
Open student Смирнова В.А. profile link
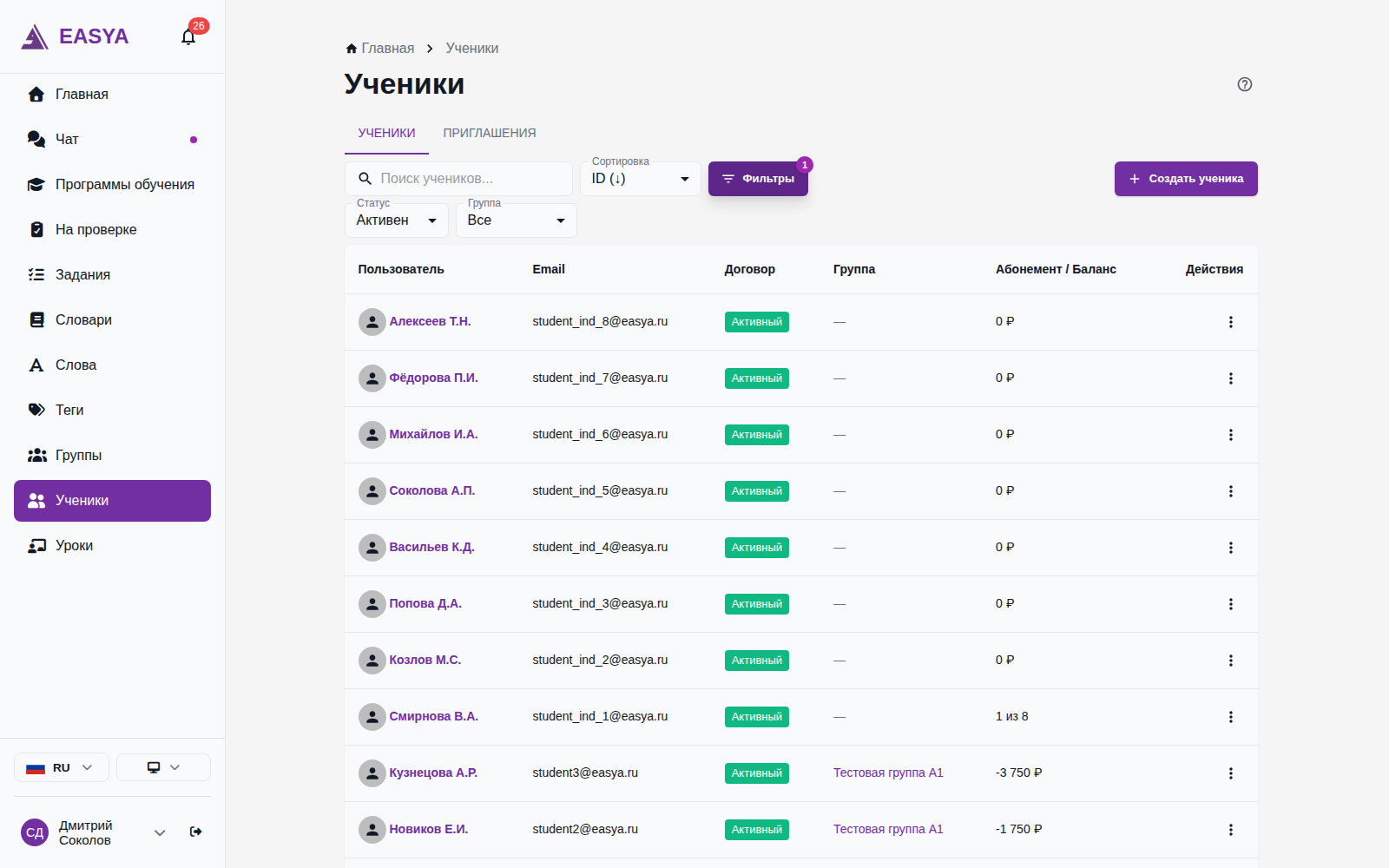(433, 717)
